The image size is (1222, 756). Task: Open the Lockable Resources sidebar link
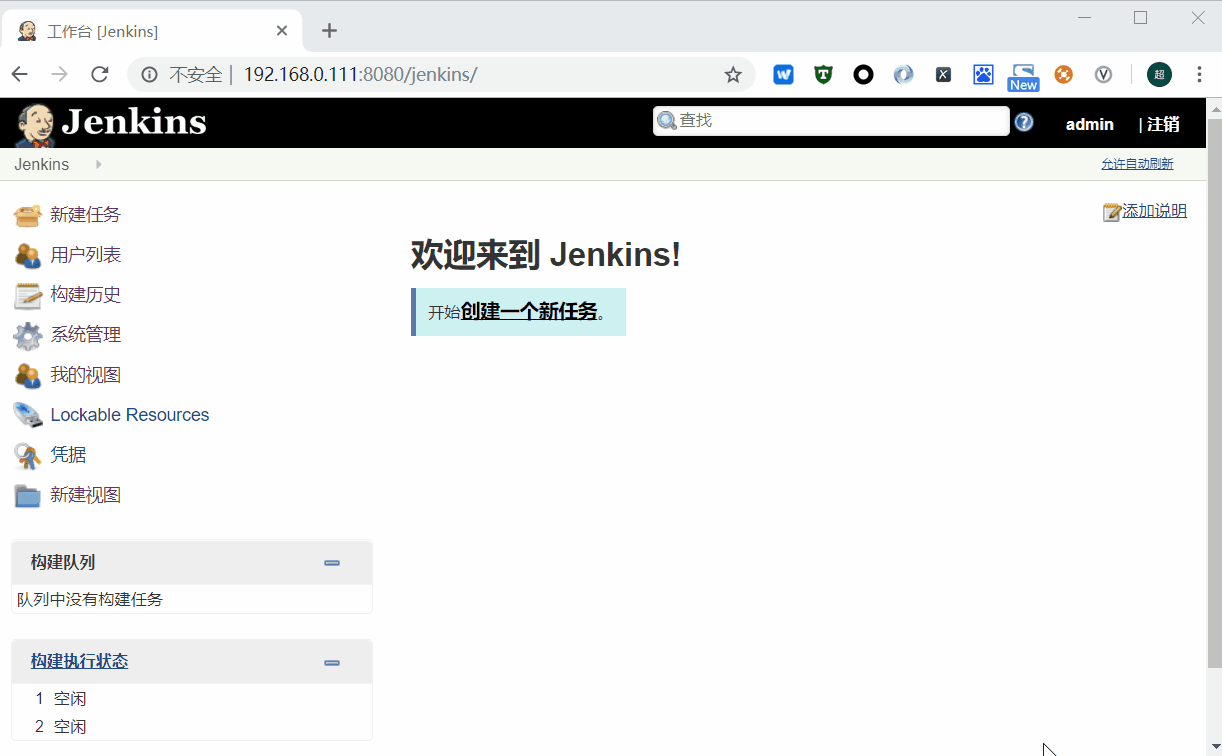pyautogui.click(x=130, y=415)
